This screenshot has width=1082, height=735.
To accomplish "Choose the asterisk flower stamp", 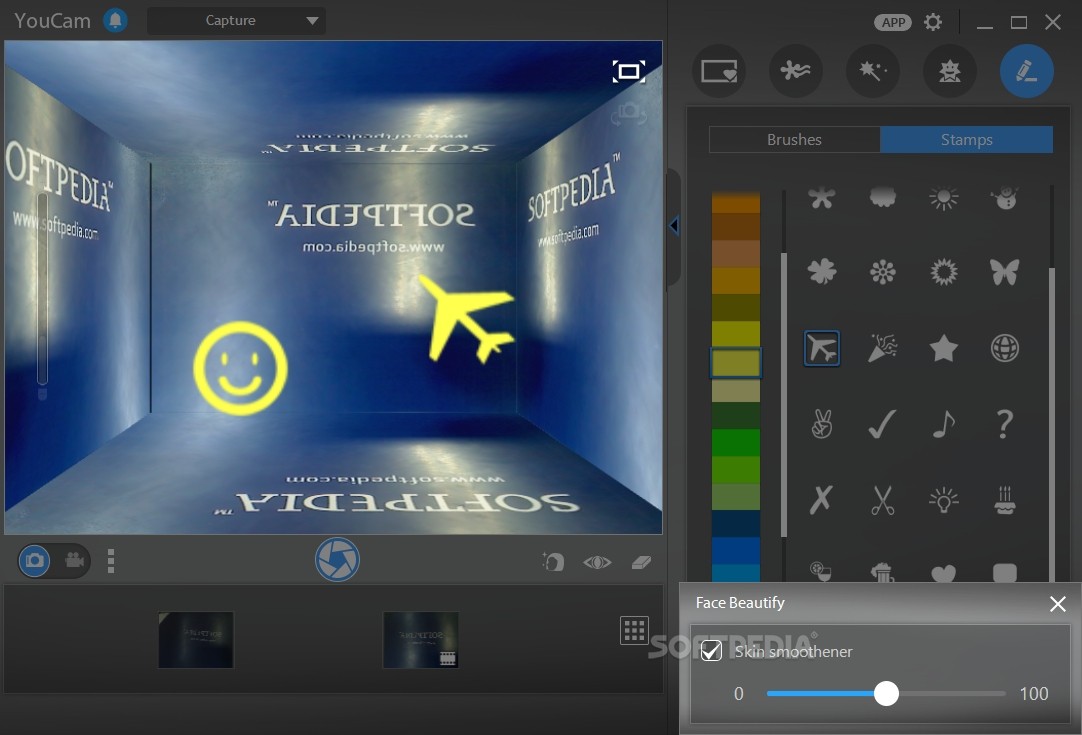I will tap(822, 198).
